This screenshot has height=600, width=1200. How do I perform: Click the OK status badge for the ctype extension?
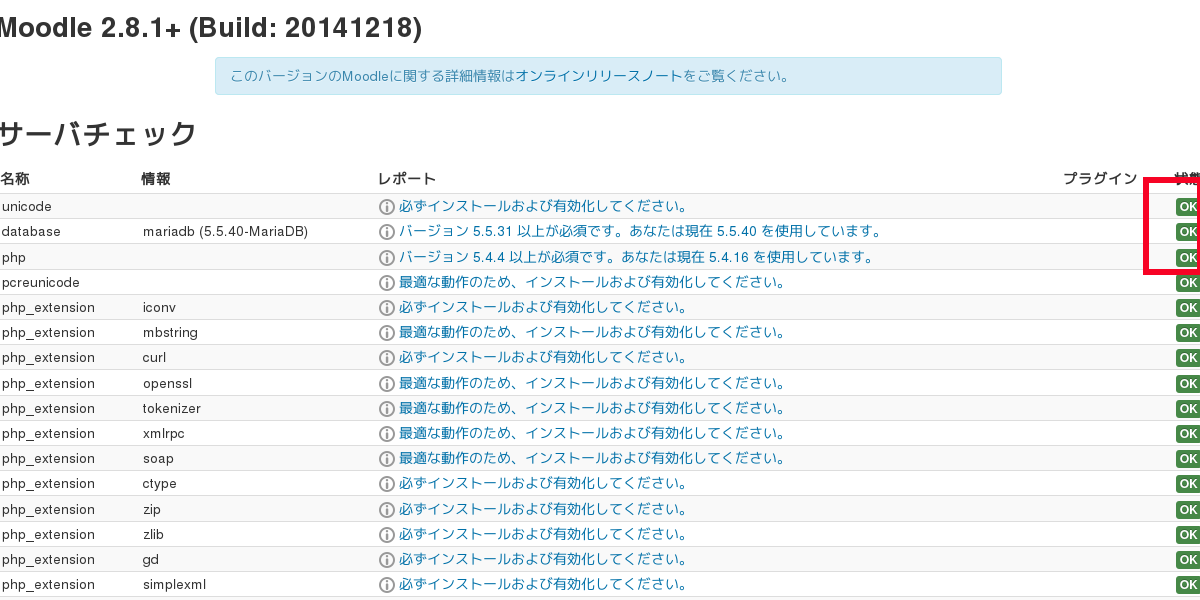pyautogui.click(x=1187, y=484)
